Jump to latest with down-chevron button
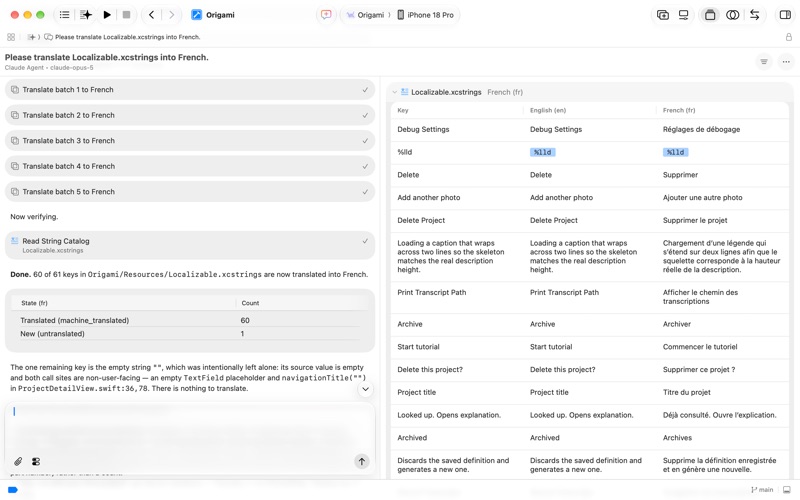Viewport: 800px width, 500px height. (x=365, y=389)
